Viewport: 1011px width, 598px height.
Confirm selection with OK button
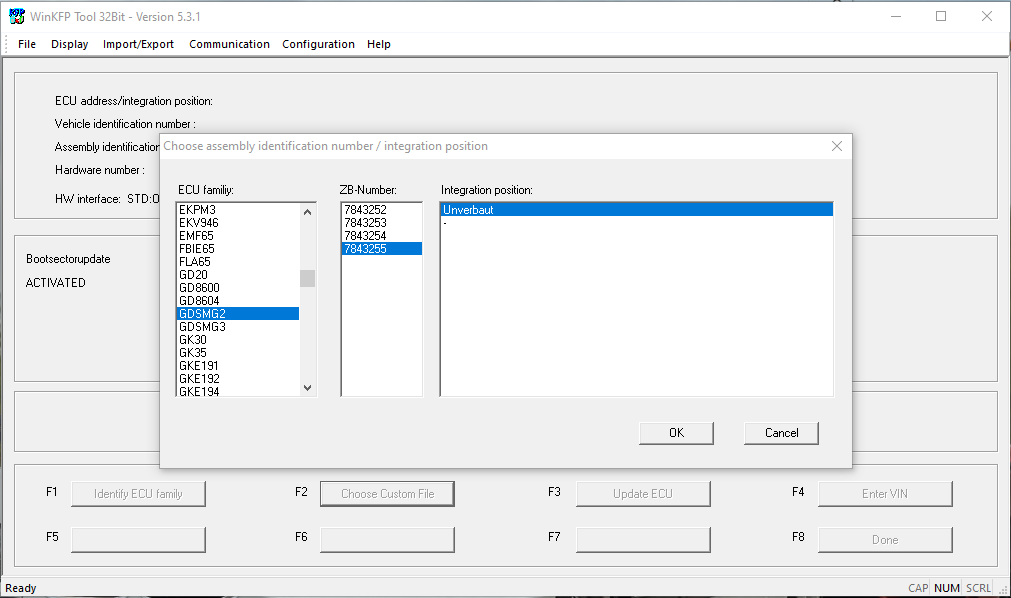676,433
